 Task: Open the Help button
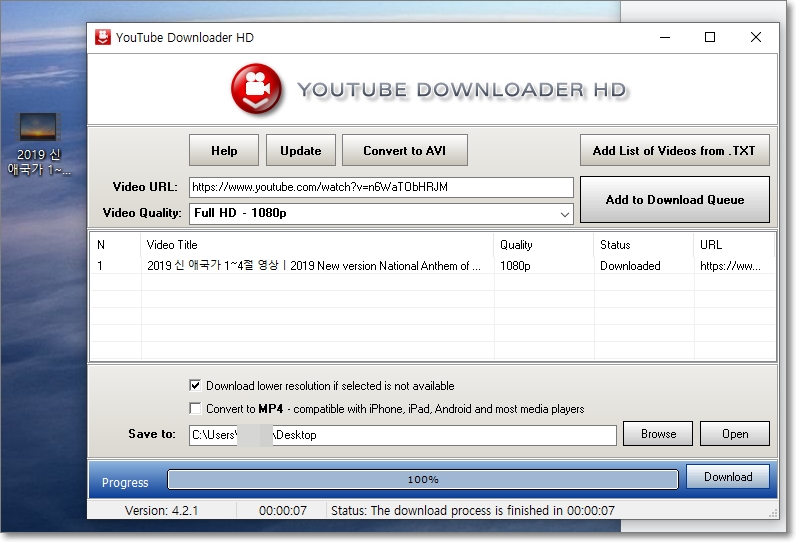click(224, 150)
